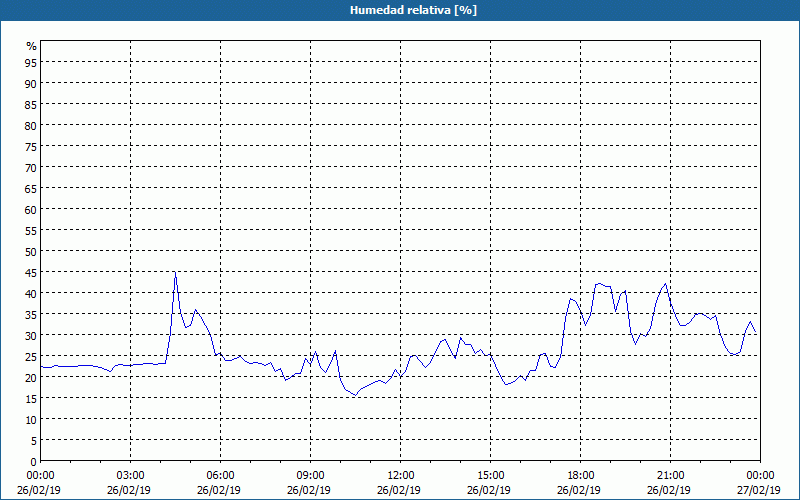Click the 45 value on y-axis
This screenshot has height=500, width=800.
pos(31,272)
